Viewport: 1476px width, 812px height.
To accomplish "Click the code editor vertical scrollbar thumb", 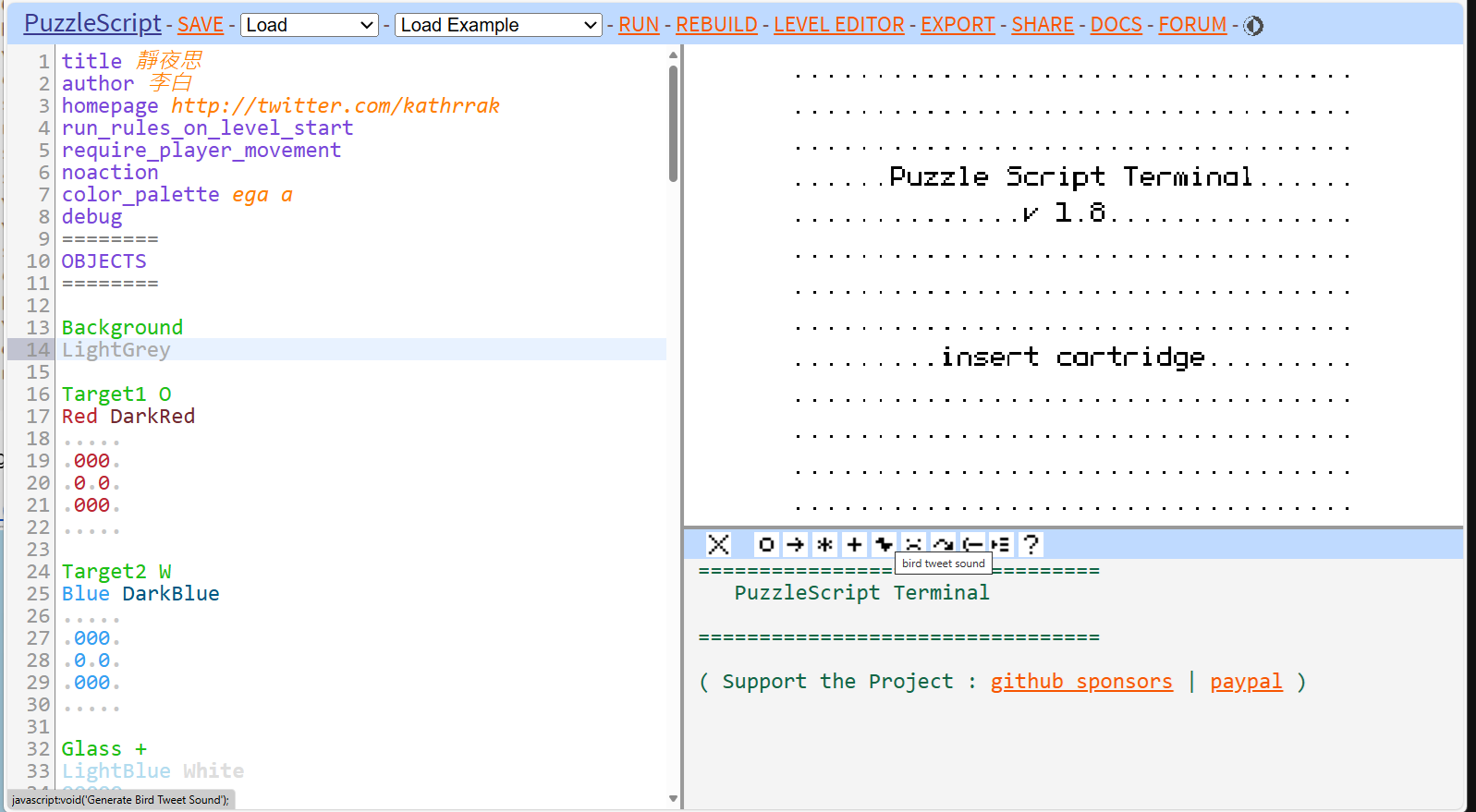I will (x=673, y=123).
